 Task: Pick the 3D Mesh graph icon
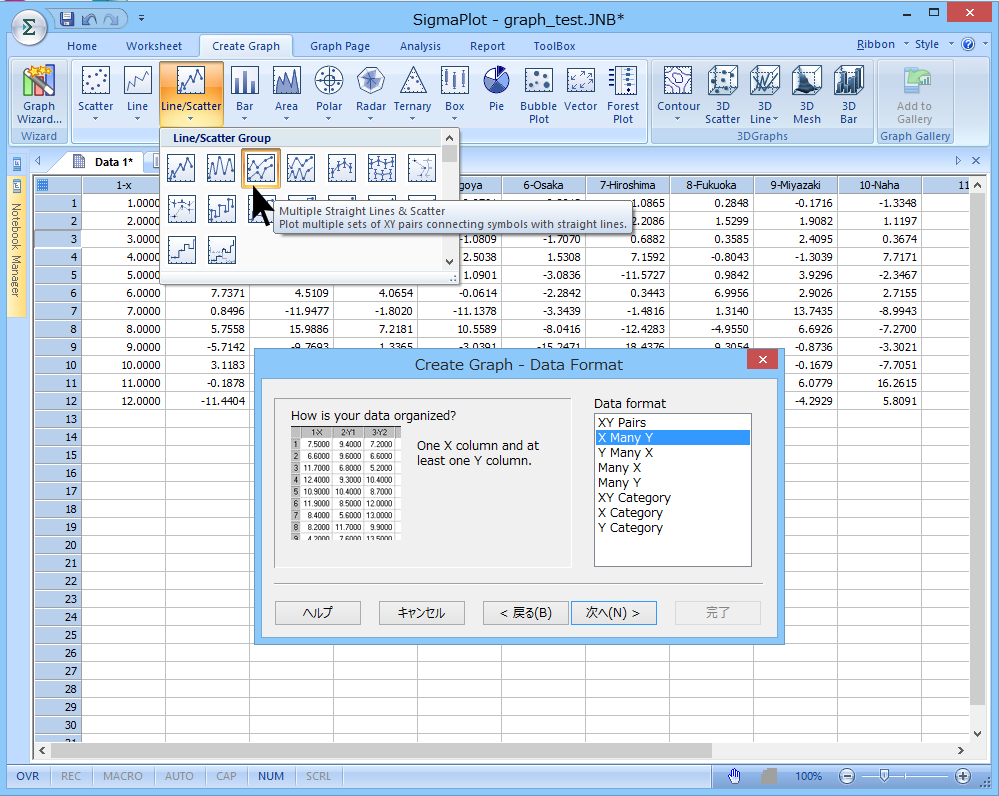click(806, 96)
